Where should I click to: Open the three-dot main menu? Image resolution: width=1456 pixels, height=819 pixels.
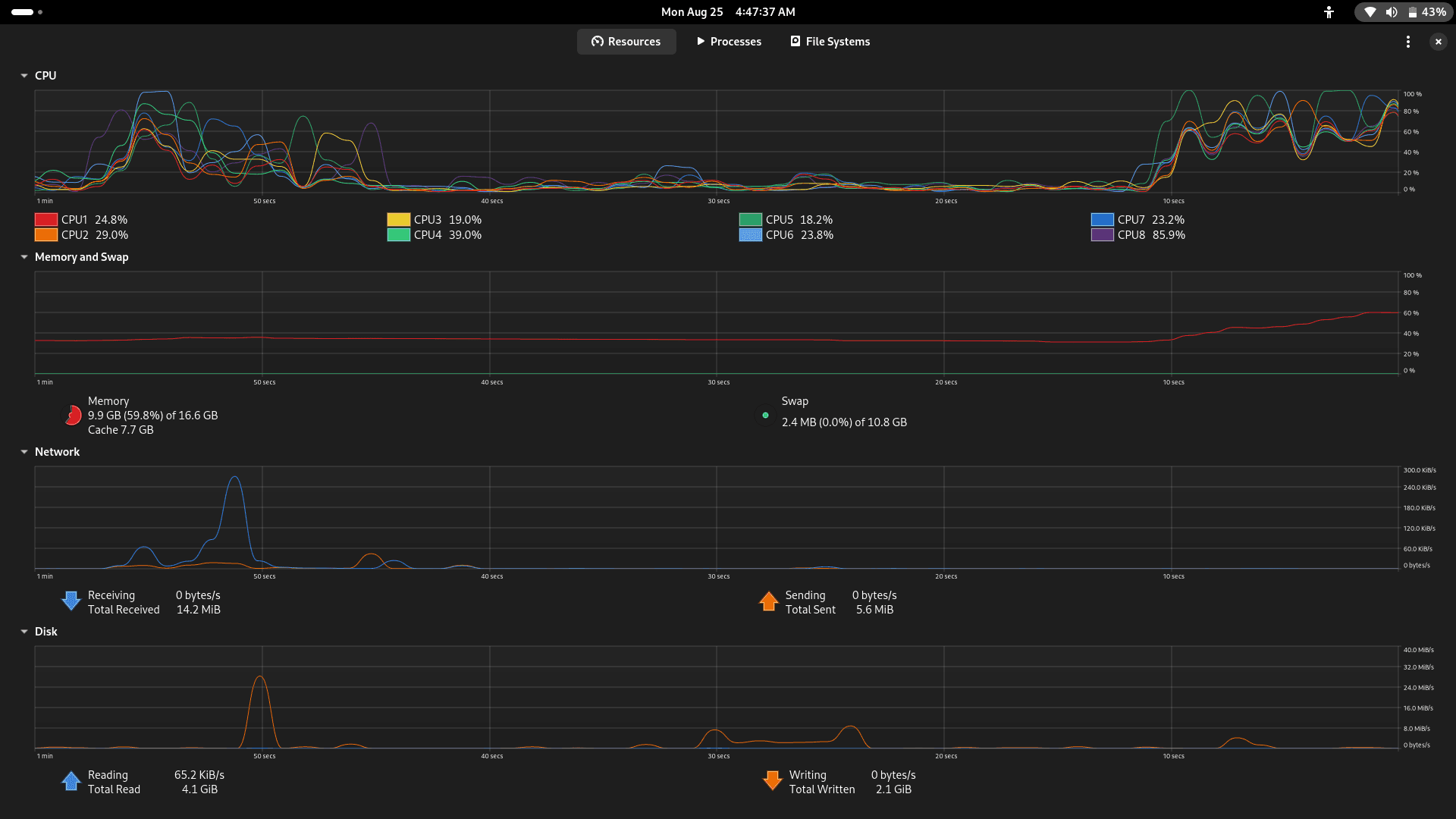[x=1408, y=42]
